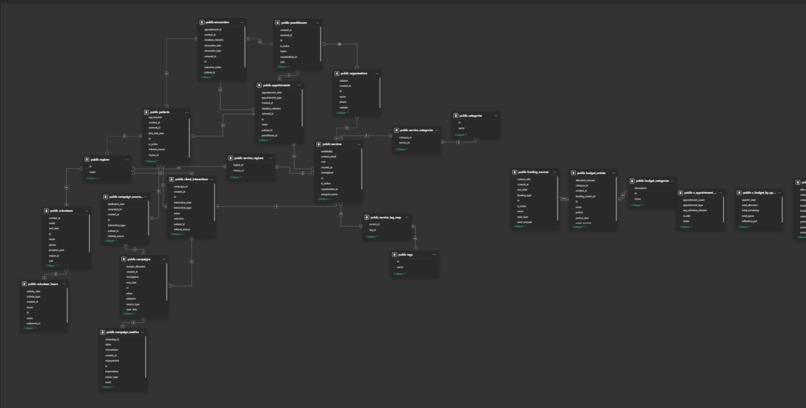Open the ellipsis menu on public.practitioners
Image resolution: width=806 pixels, height=408 pixels.
coord(316,23)
